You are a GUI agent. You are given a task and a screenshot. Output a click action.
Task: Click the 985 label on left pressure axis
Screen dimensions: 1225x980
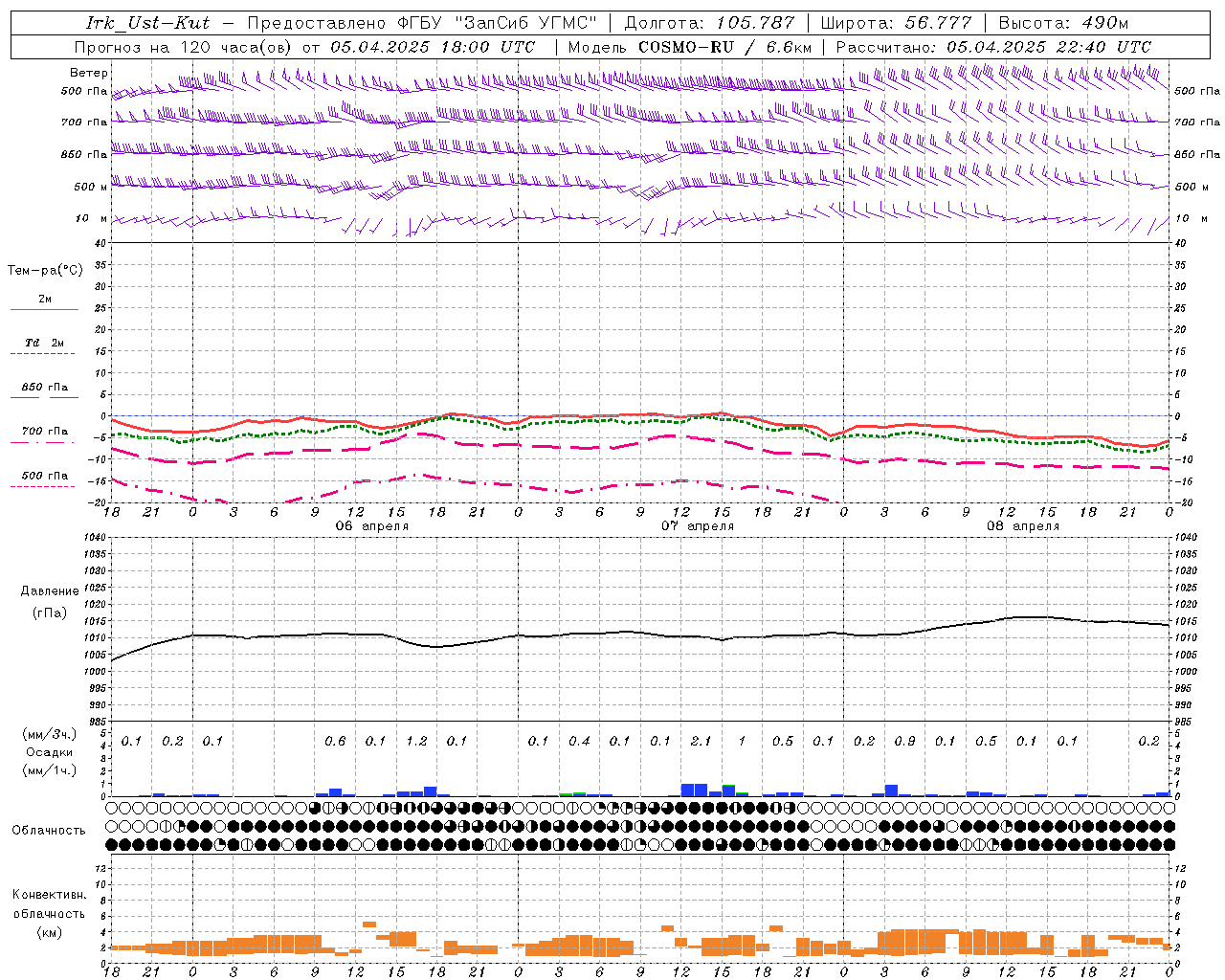tap(97, 722)
